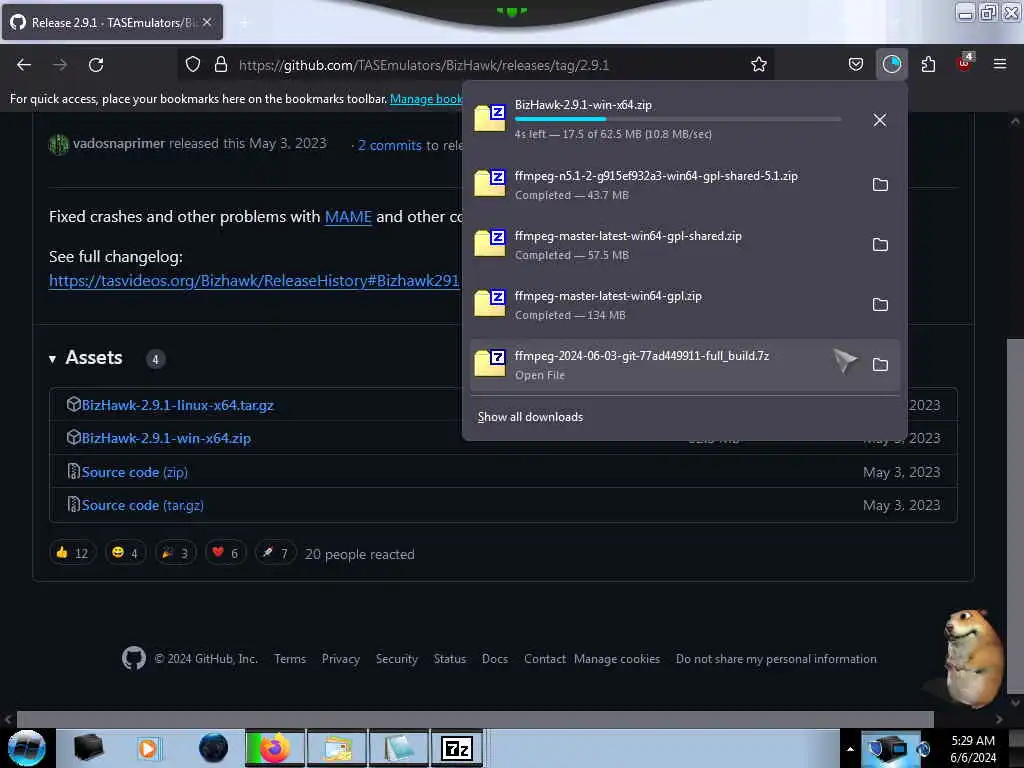This screenshot has height=768, width=1024.
Task: Click the BizHawk-2.9.1-win-x64.zip downloading entry name
Action: (583, 104)
